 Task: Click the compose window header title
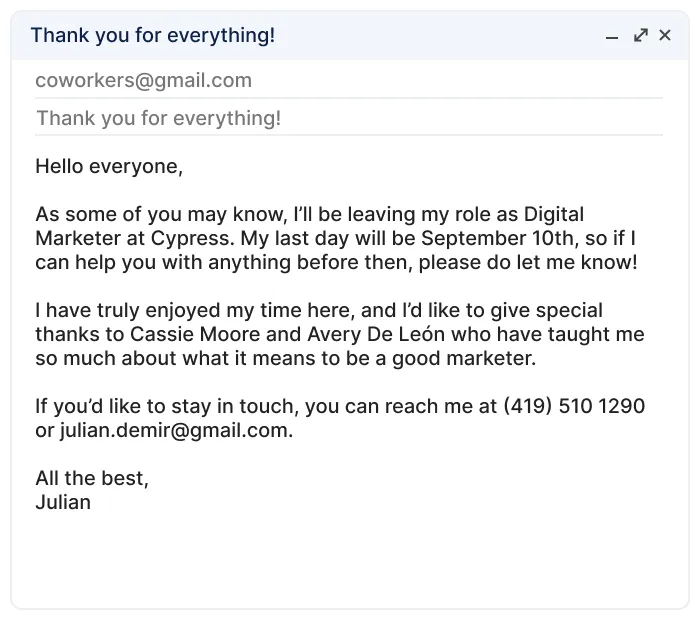coord(152,36)
